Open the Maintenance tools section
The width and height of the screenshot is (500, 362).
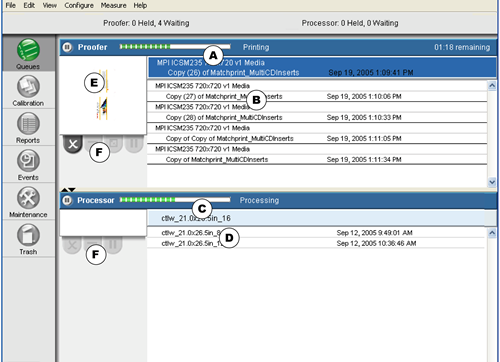tap(28, 198)
